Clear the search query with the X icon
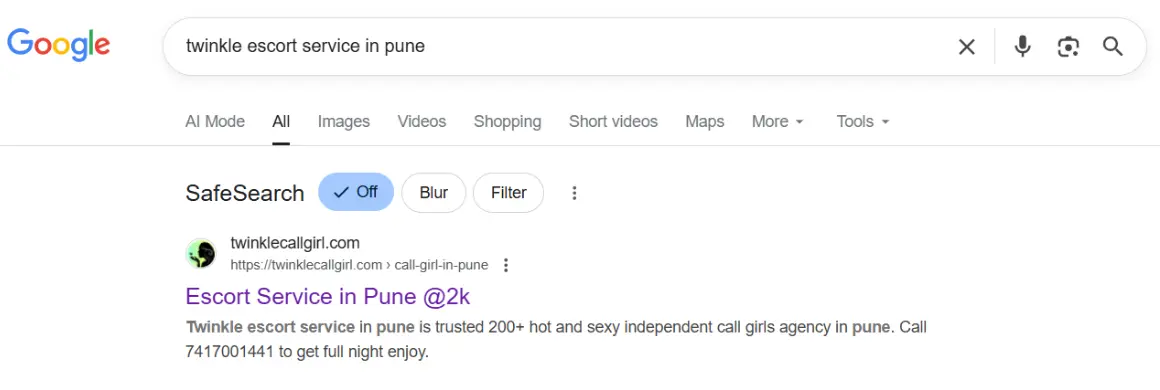 [x=966, y=47]
